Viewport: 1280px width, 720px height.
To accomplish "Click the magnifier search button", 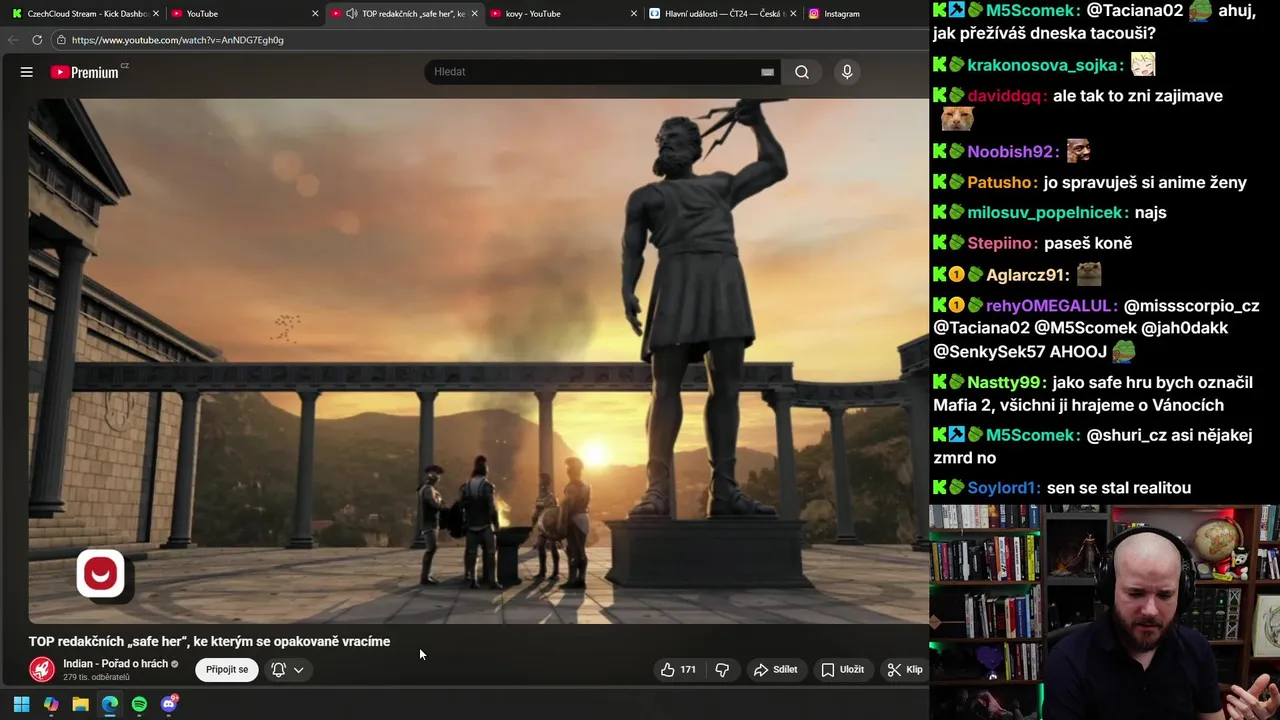I will click(x=802, y=72).
